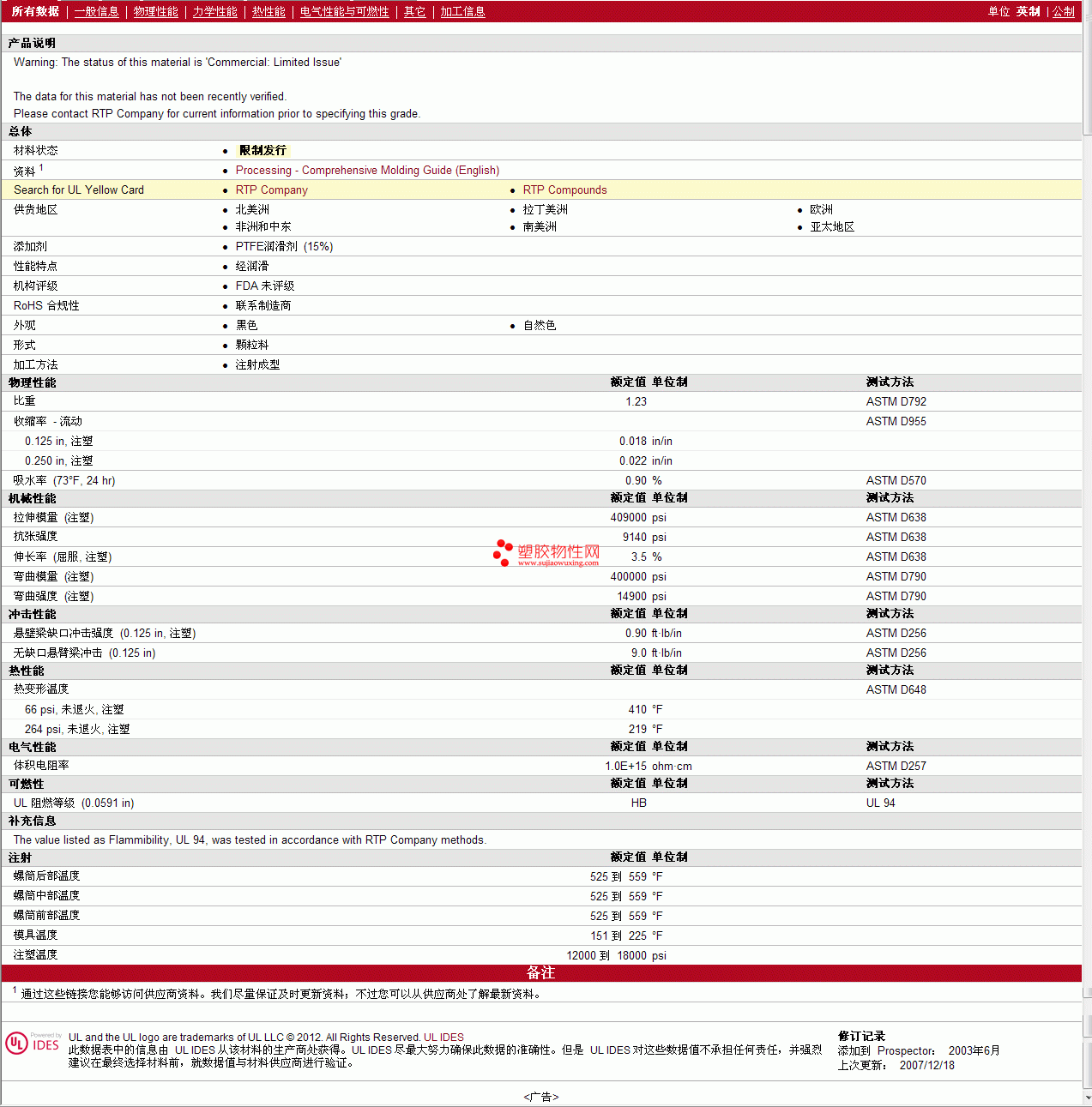Switch to the 力学性能 tab

214,11
